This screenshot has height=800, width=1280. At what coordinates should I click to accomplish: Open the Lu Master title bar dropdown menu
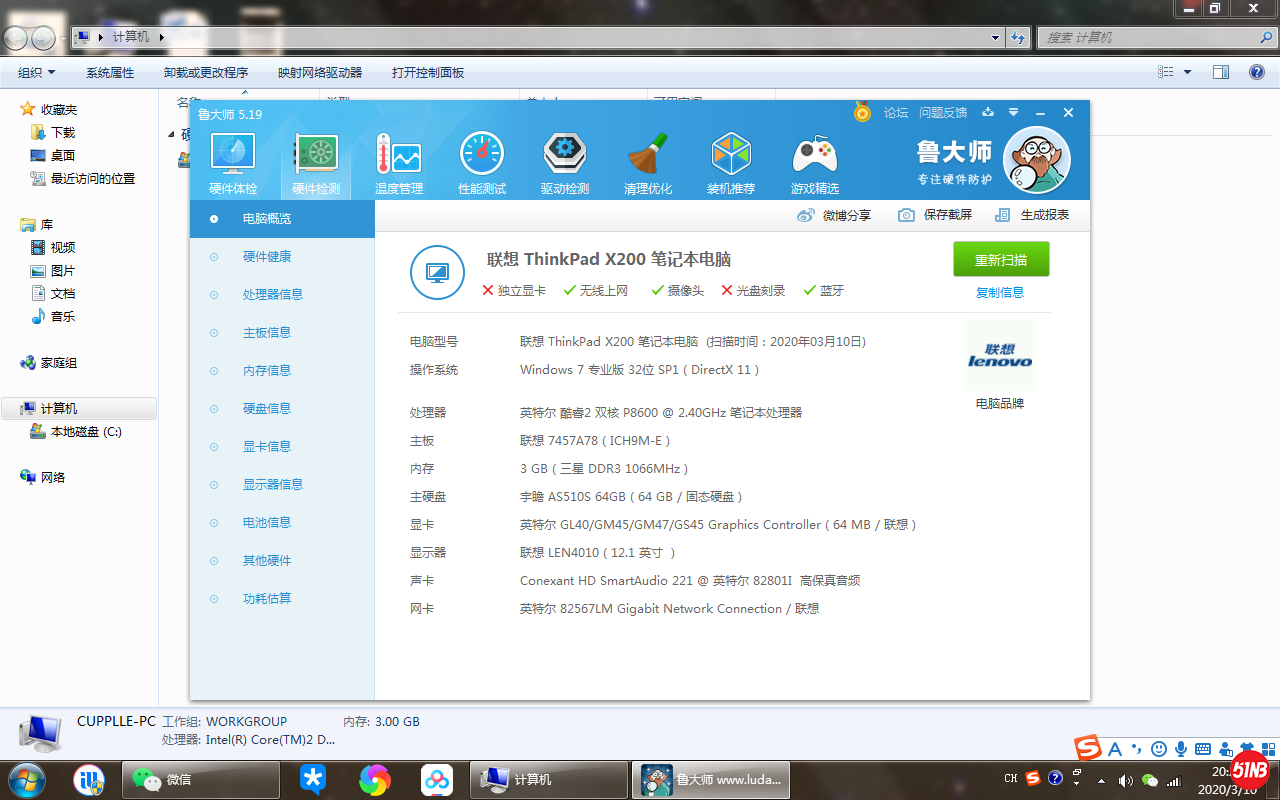tap(1013, 113)
